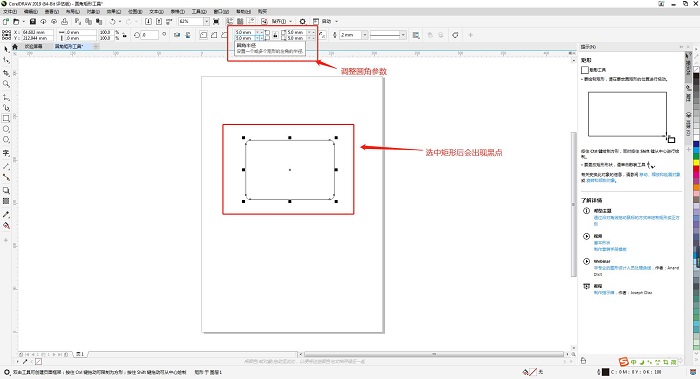Select the Eyedropper tool

tap(6, 214)
